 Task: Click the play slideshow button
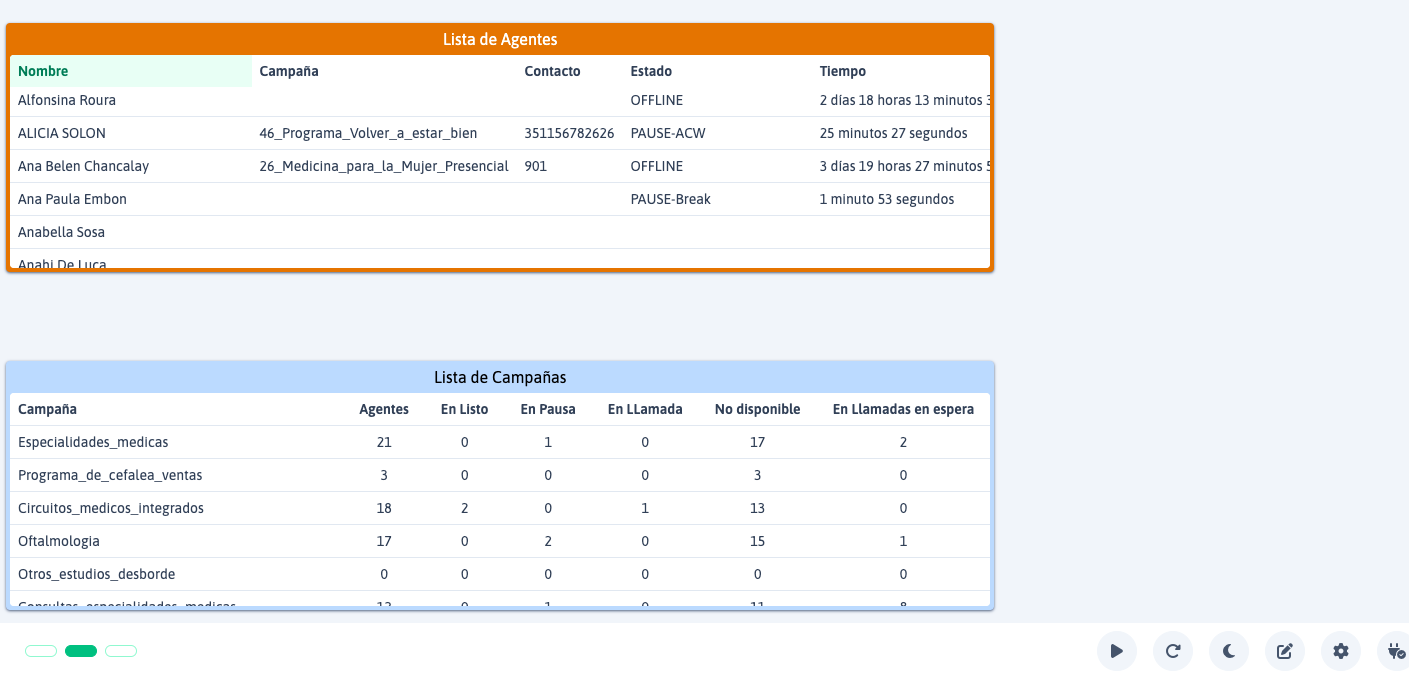click(x=1117, y=651)
